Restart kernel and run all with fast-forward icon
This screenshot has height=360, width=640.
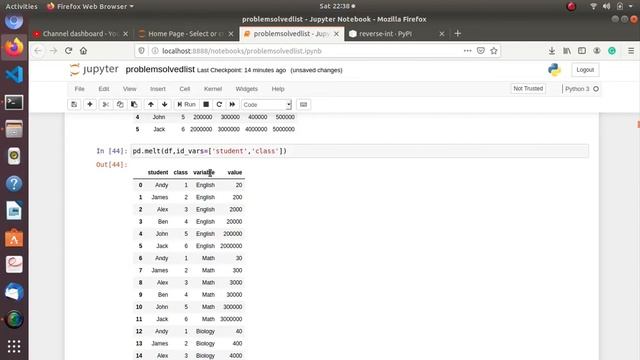[x=232, y=104]
